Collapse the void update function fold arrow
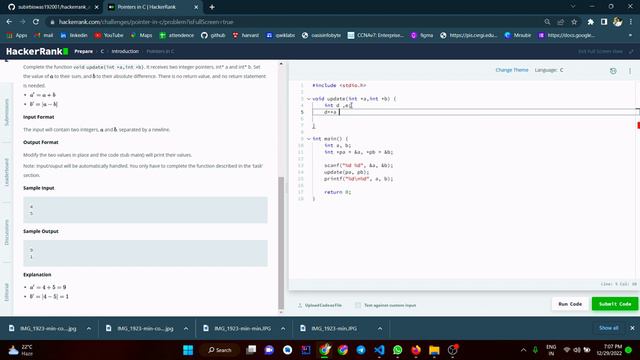The image size is (640, 360). 309,99
